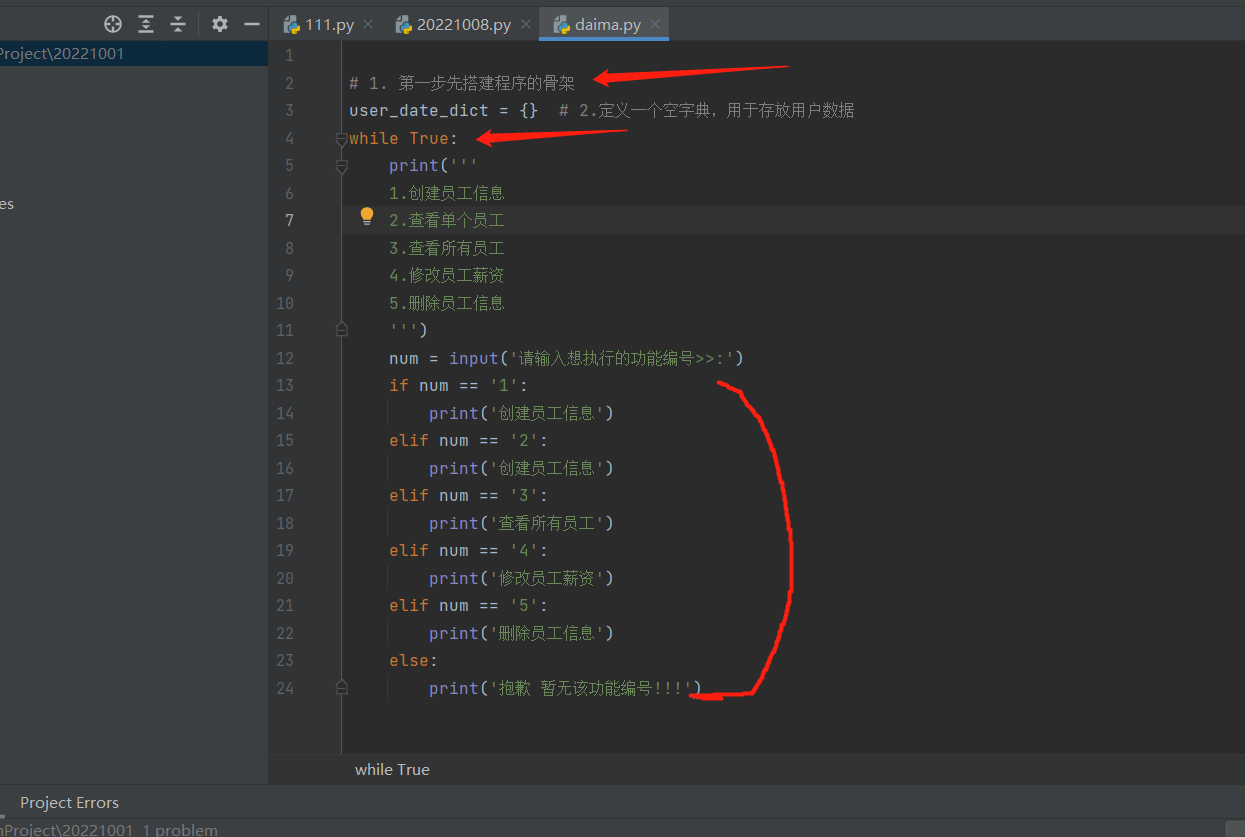Select the Project\20221001 row in project tree

[134, 54]
